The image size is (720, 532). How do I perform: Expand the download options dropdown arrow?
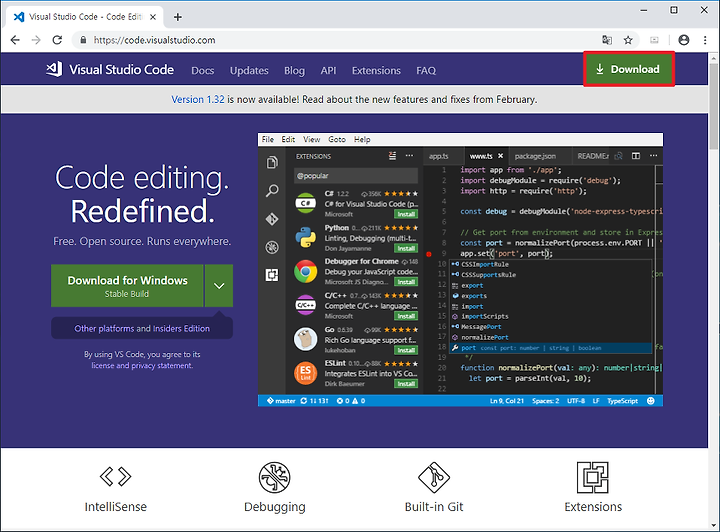219,286
